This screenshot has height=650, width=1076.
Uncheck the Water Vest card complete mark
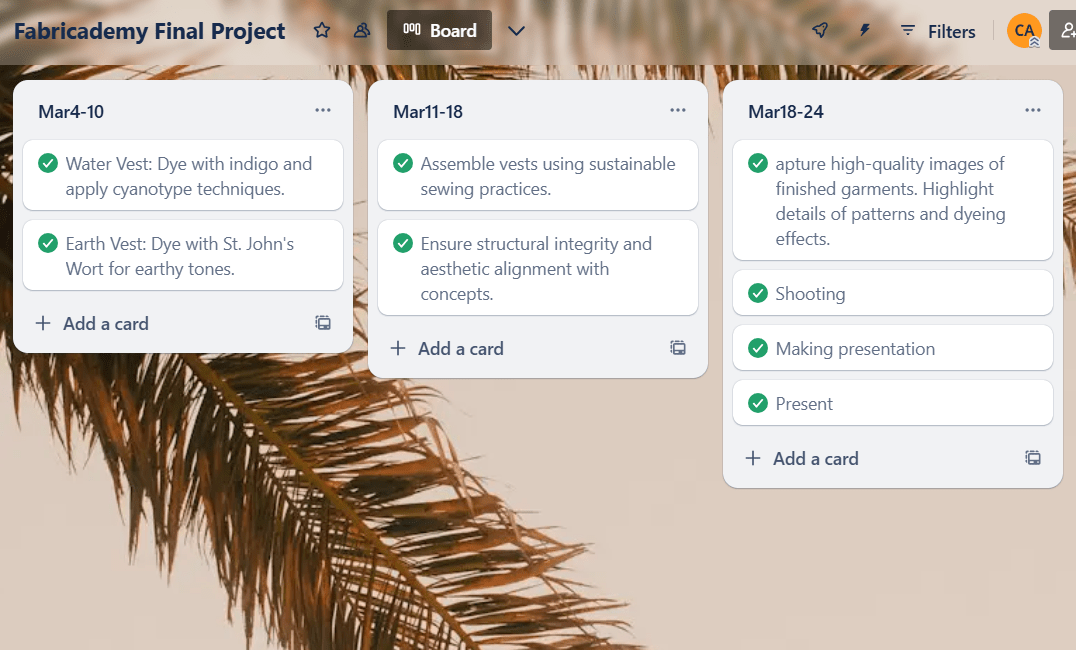pyautogui.click(x=47, y=163)
